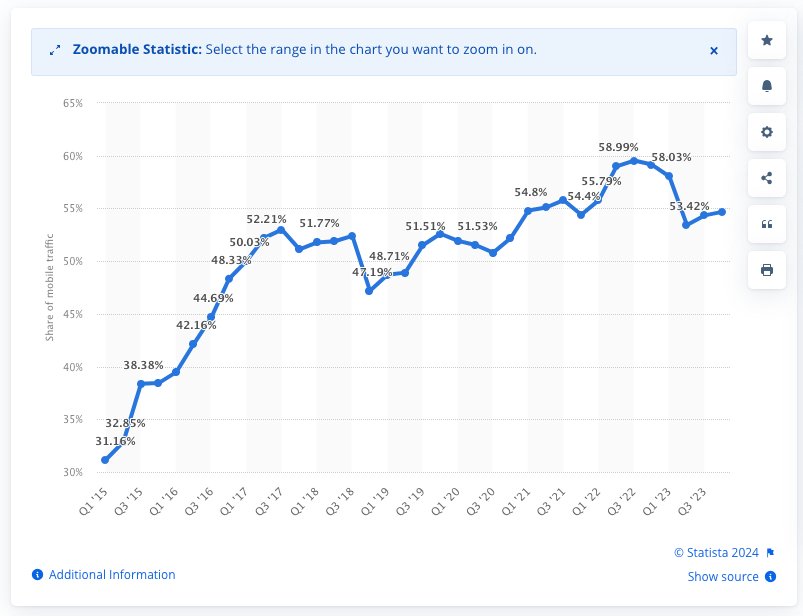Click the 52.21% data label

click(266, 218)
